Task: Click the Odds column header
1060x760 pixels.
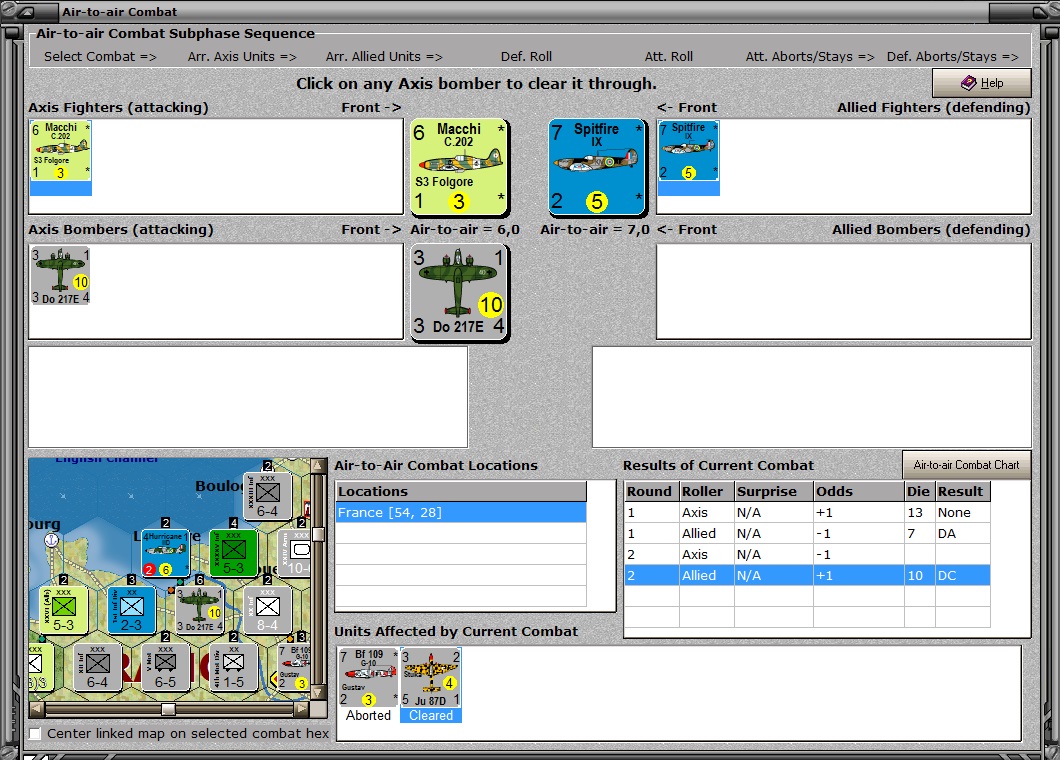Action: point(859,492)
